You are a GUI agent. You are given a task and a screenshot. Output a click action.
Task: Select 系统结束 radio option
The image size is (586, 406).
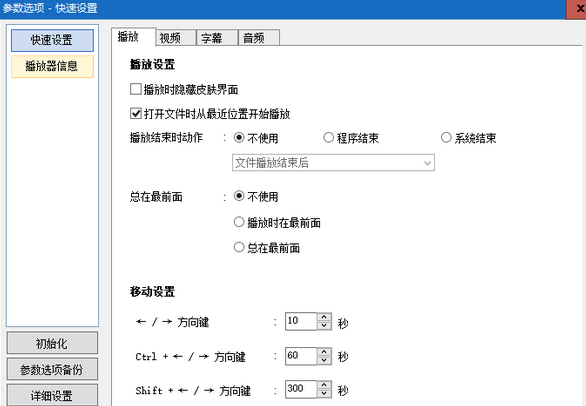coord(446,138)
